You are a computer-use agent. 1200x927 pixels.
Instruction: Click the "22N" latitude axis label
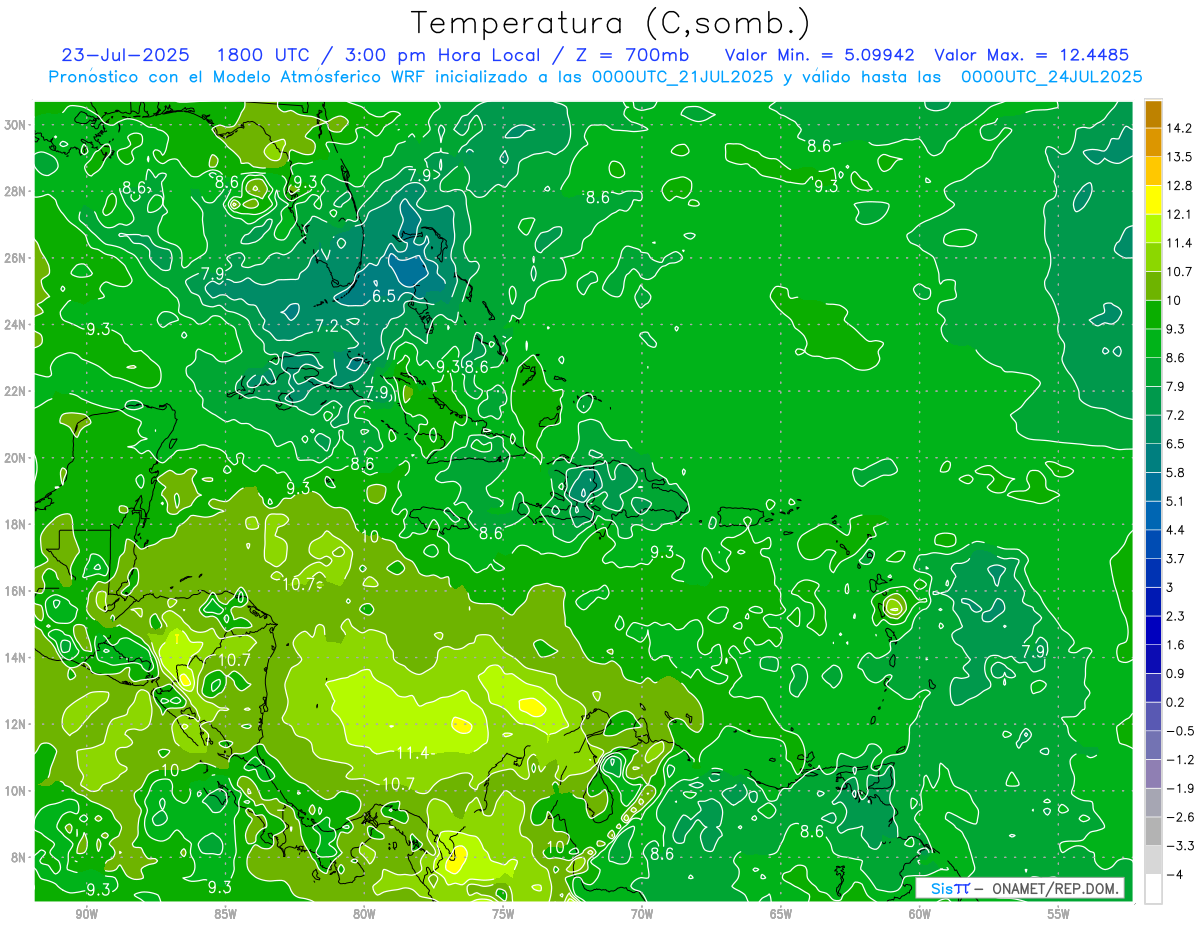point(15,391)
